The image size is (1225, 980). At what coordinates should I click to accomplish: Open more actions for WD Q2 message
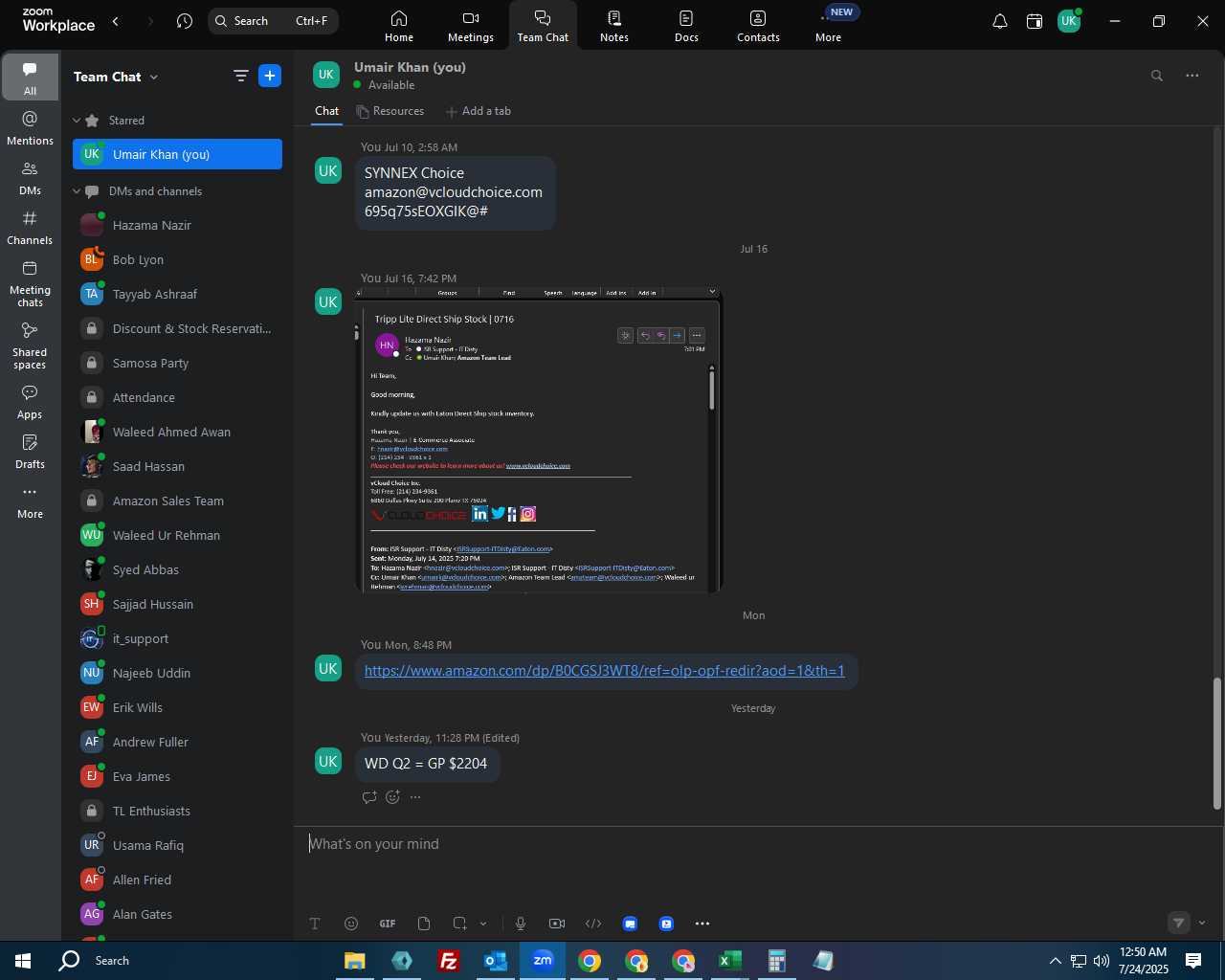tap(415, 797)
